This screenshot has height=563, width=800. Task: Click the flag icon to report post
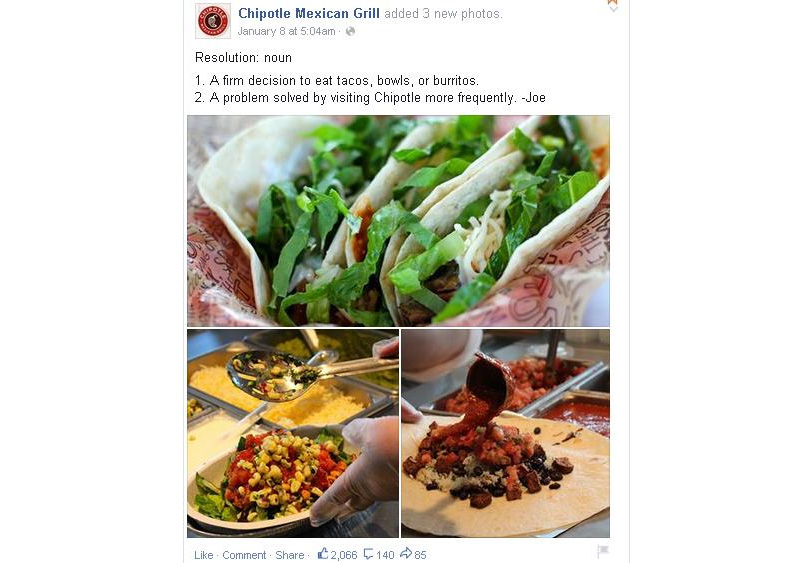coord(603,550)
